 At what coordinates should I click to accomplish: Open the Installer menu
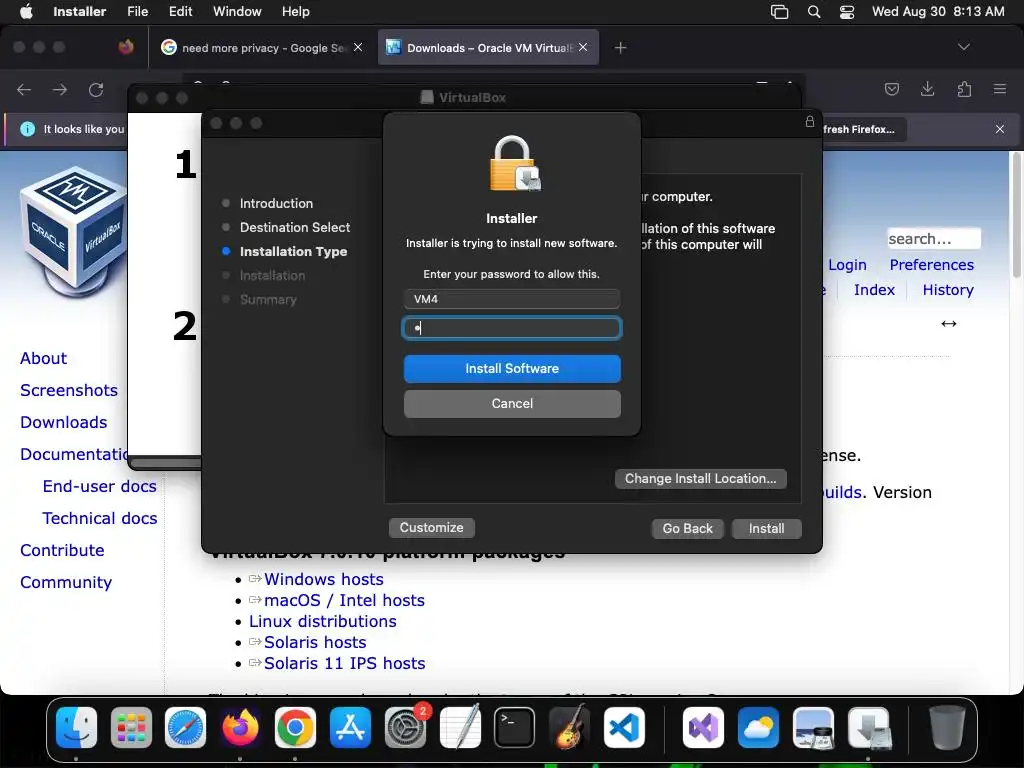(x=80, y=12)
